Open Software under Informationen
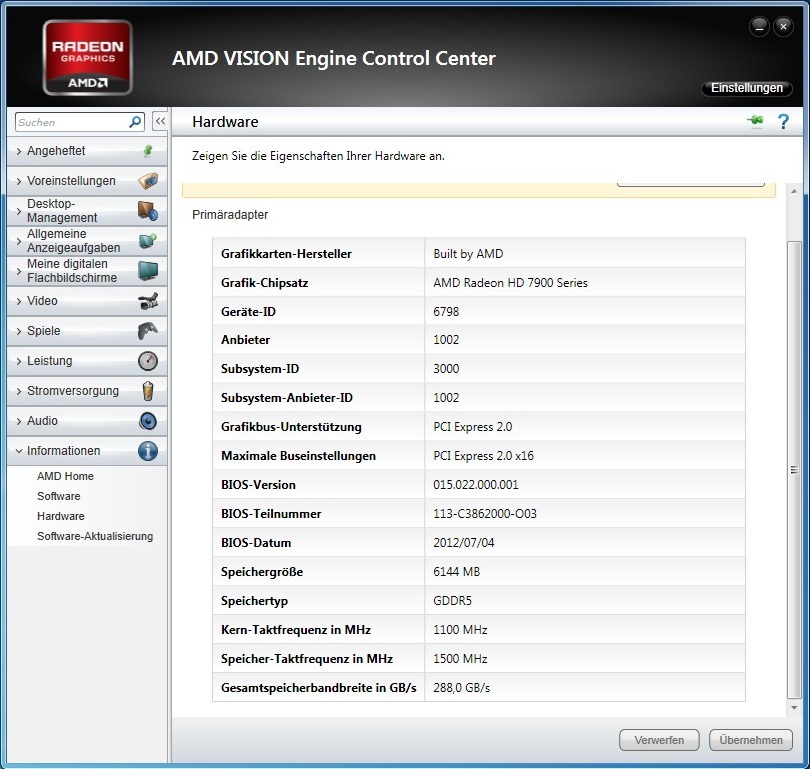The image size is (810, 769). click(x=58, y=496)
